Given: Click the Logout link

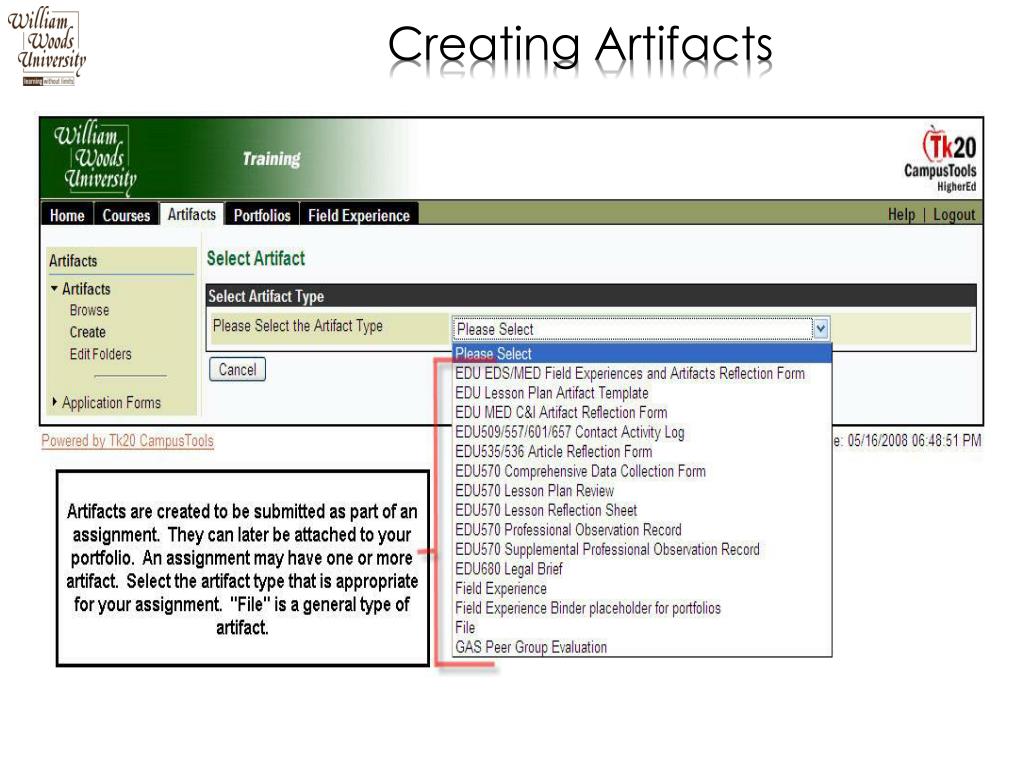Looking at the screenshot, I should click(x=953, y=214).
